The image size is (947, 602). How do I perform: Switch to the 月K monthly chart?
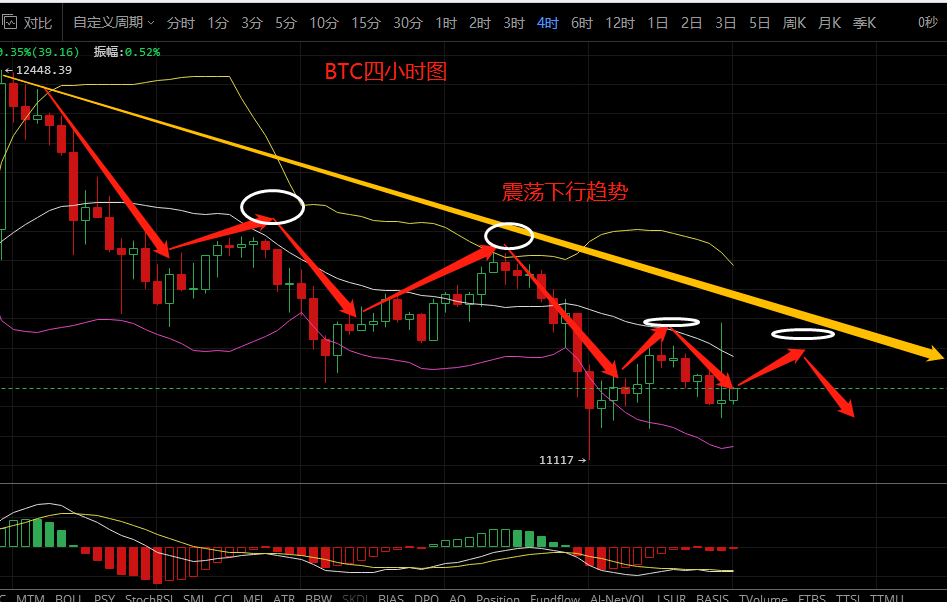coord(829,23)
